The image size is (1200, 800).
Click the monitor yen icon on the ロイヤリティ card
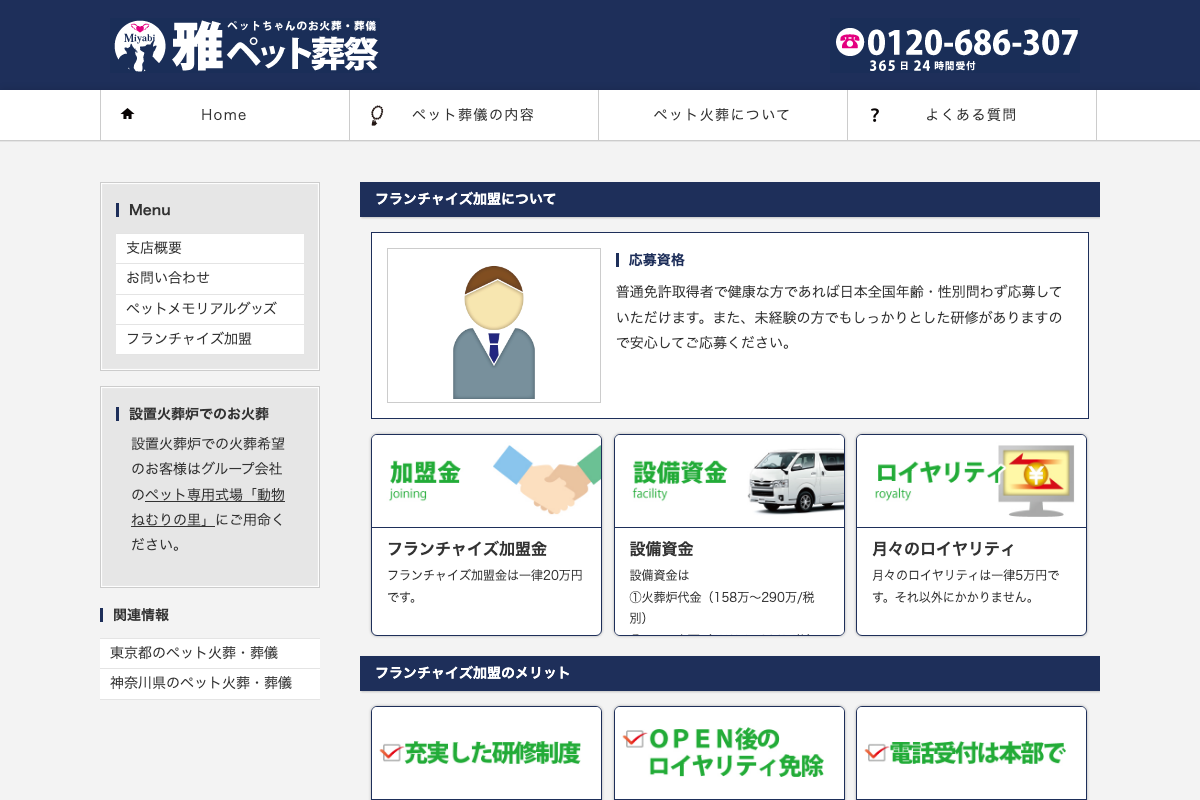[x=1035, y=480]
